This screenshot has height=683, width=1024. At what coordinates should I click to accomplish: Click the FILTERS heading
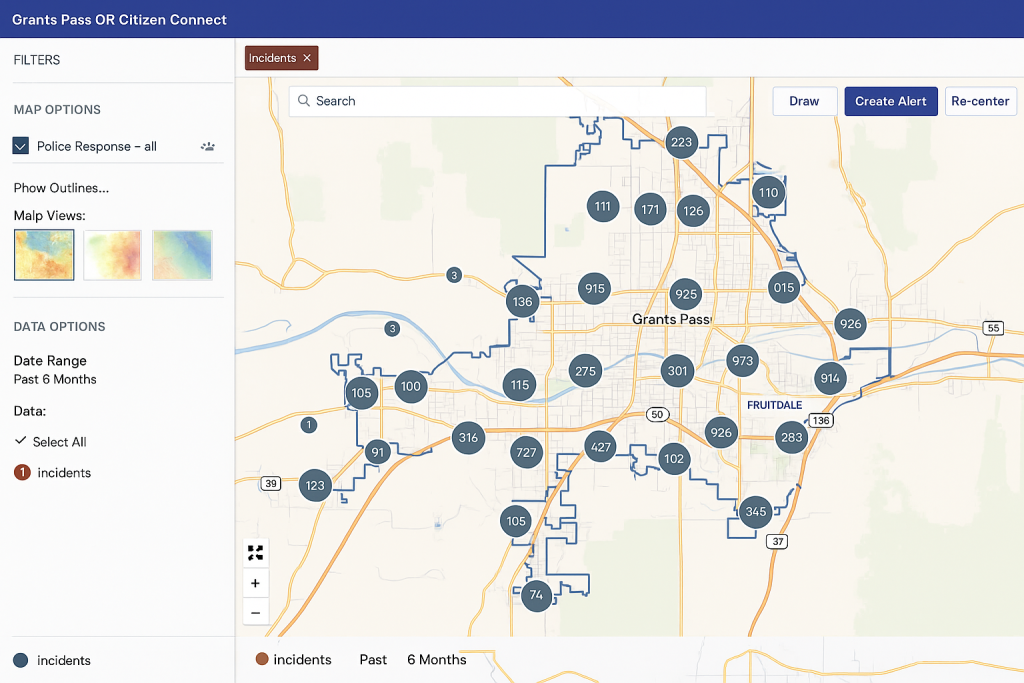point(37,60)
